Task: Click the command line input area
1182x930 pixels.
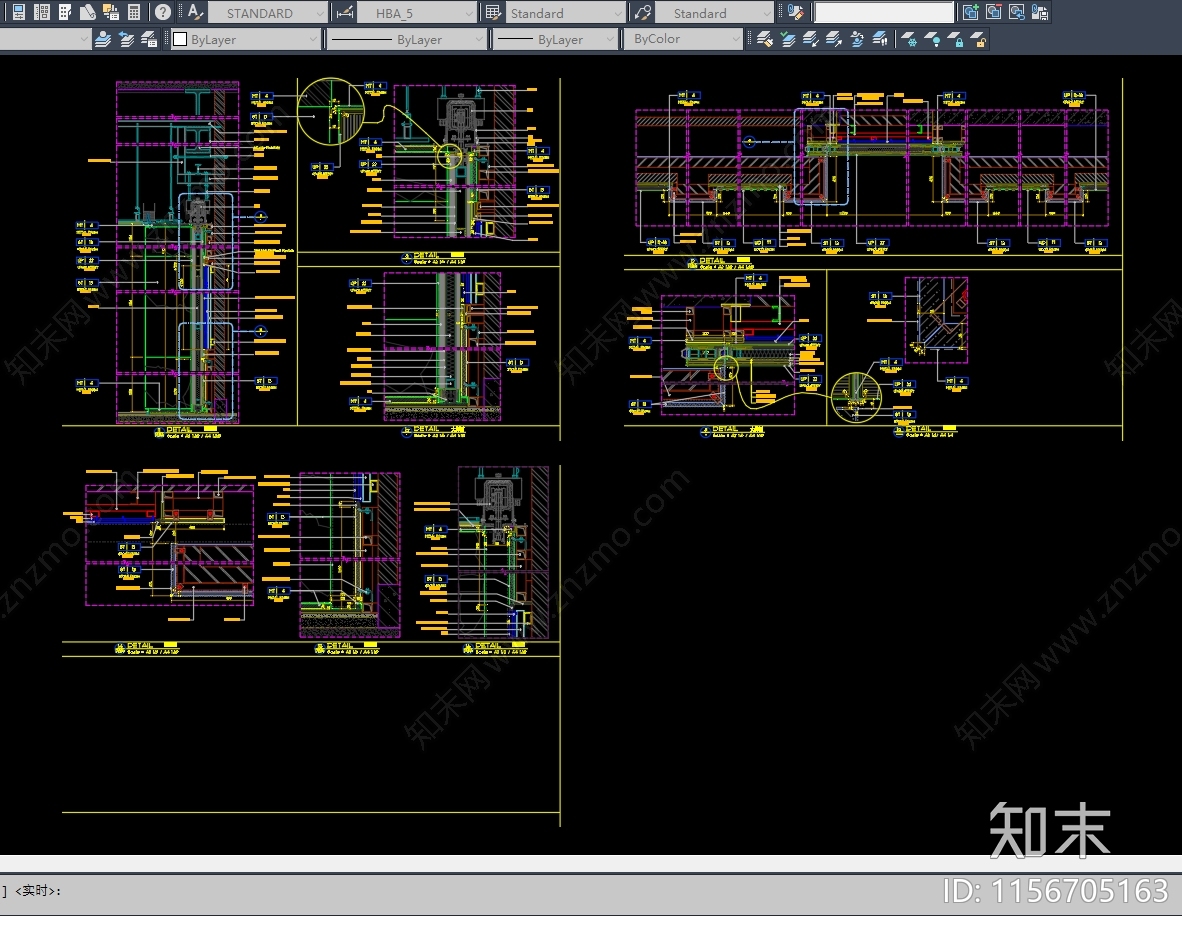Action: click(x=400, y=890)
